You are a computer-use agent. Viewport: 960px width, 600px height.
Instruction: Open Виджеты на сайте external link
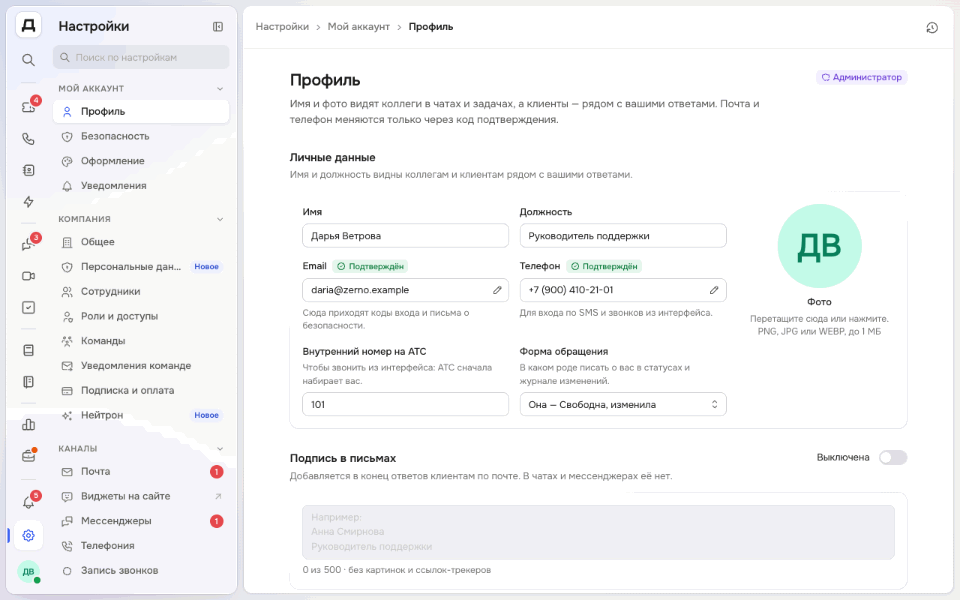[141, 496]
